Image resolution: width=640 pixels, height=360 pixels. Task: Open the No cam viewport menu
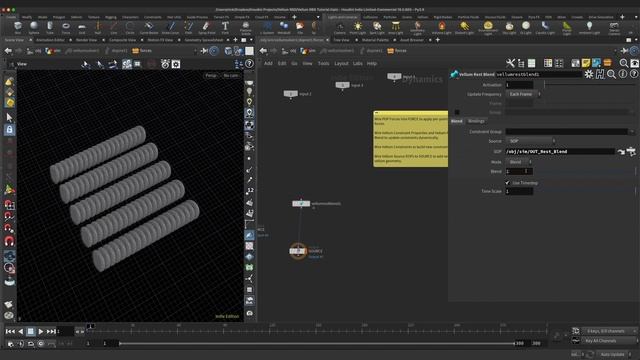point(231,76)
